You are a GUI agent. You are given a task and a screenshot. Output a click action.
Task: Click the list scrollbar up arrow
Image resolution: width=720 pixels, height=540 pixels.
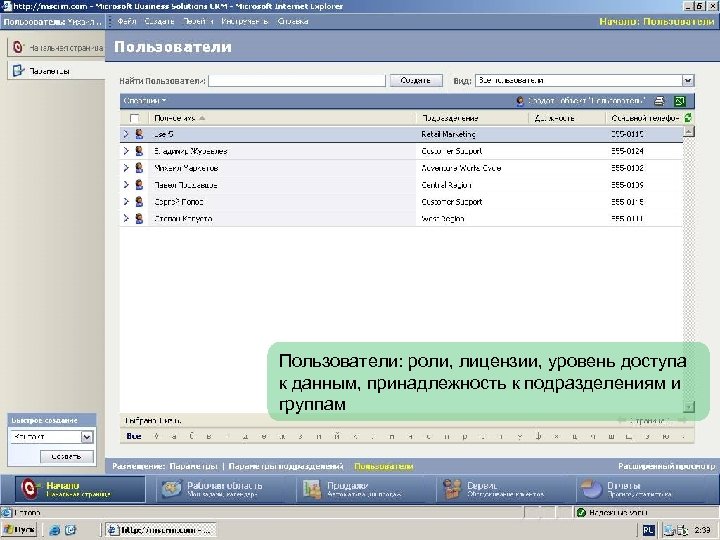click(x=688, y=132)
